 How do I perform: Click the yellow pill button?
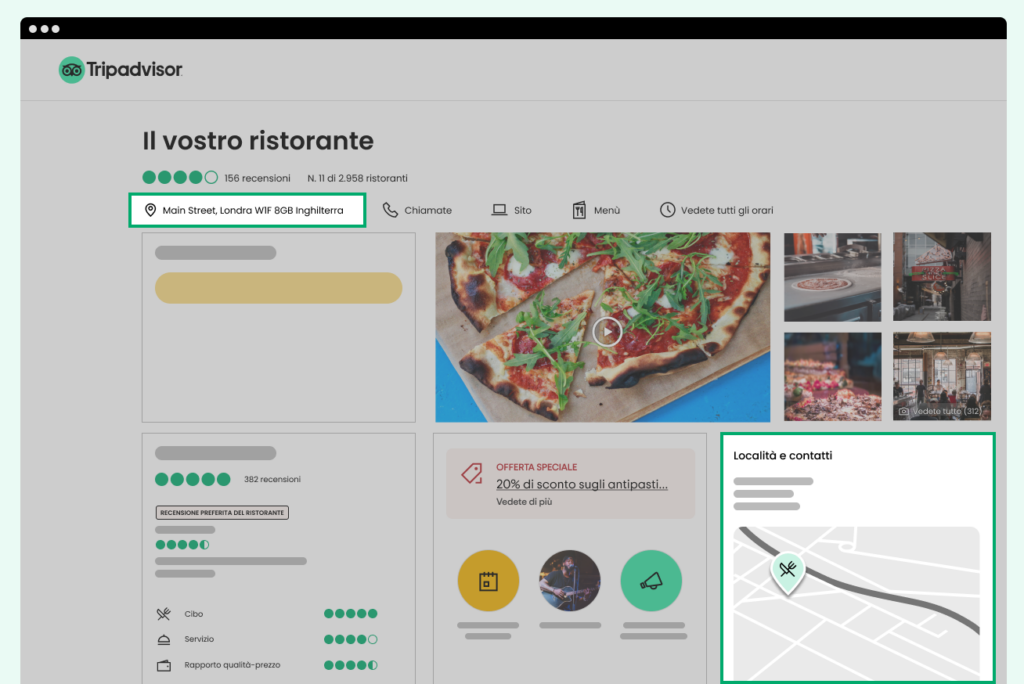tap(278, 287)
